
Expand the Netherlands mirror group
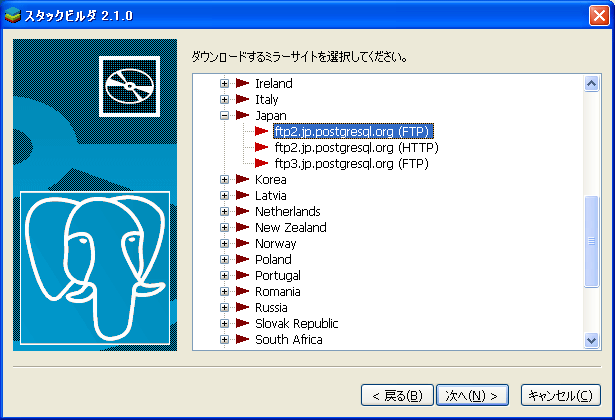point(224,211)
